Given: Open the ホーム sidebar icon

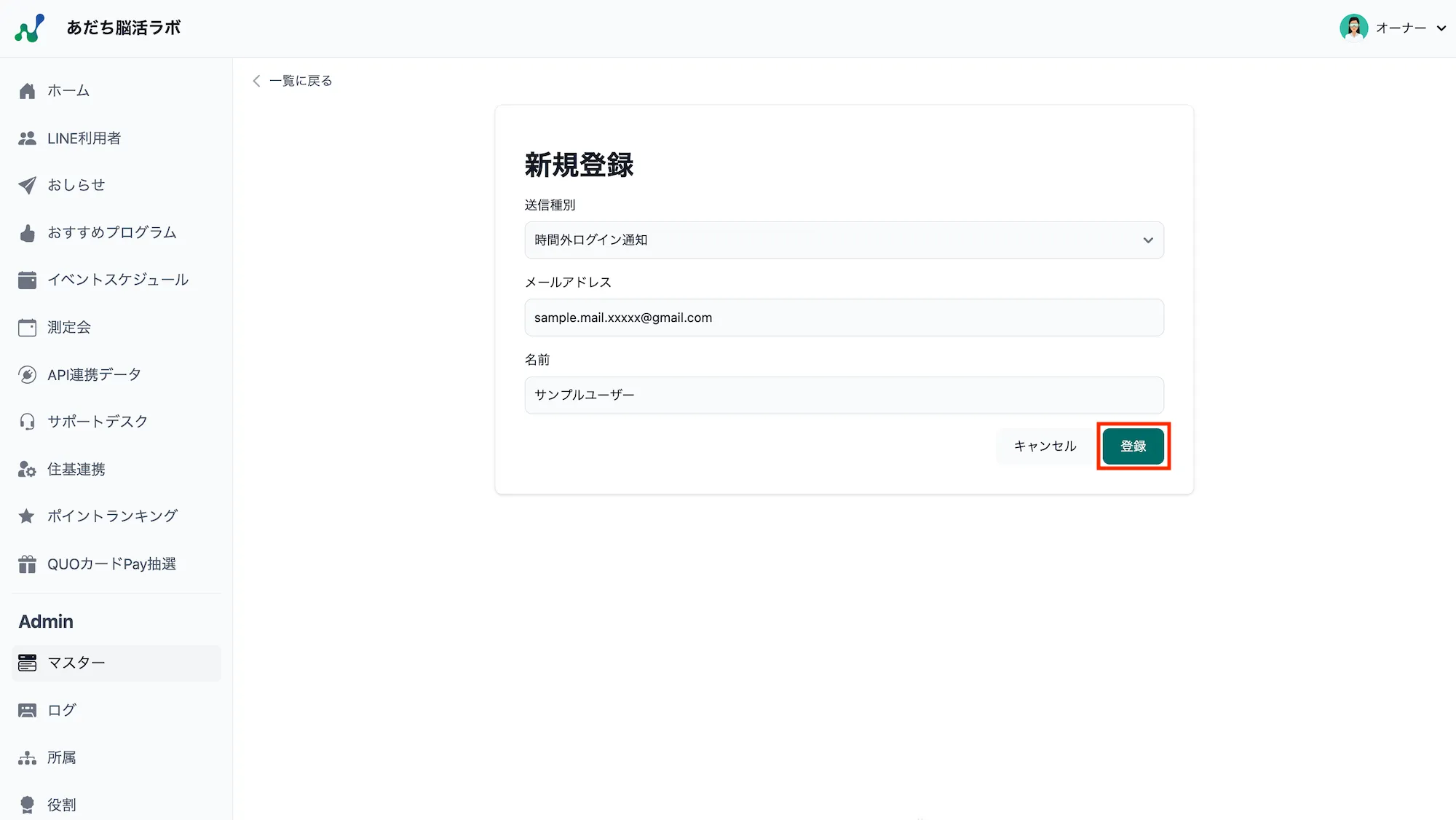Looking at the screenshot, I should (x=27, y=90).
